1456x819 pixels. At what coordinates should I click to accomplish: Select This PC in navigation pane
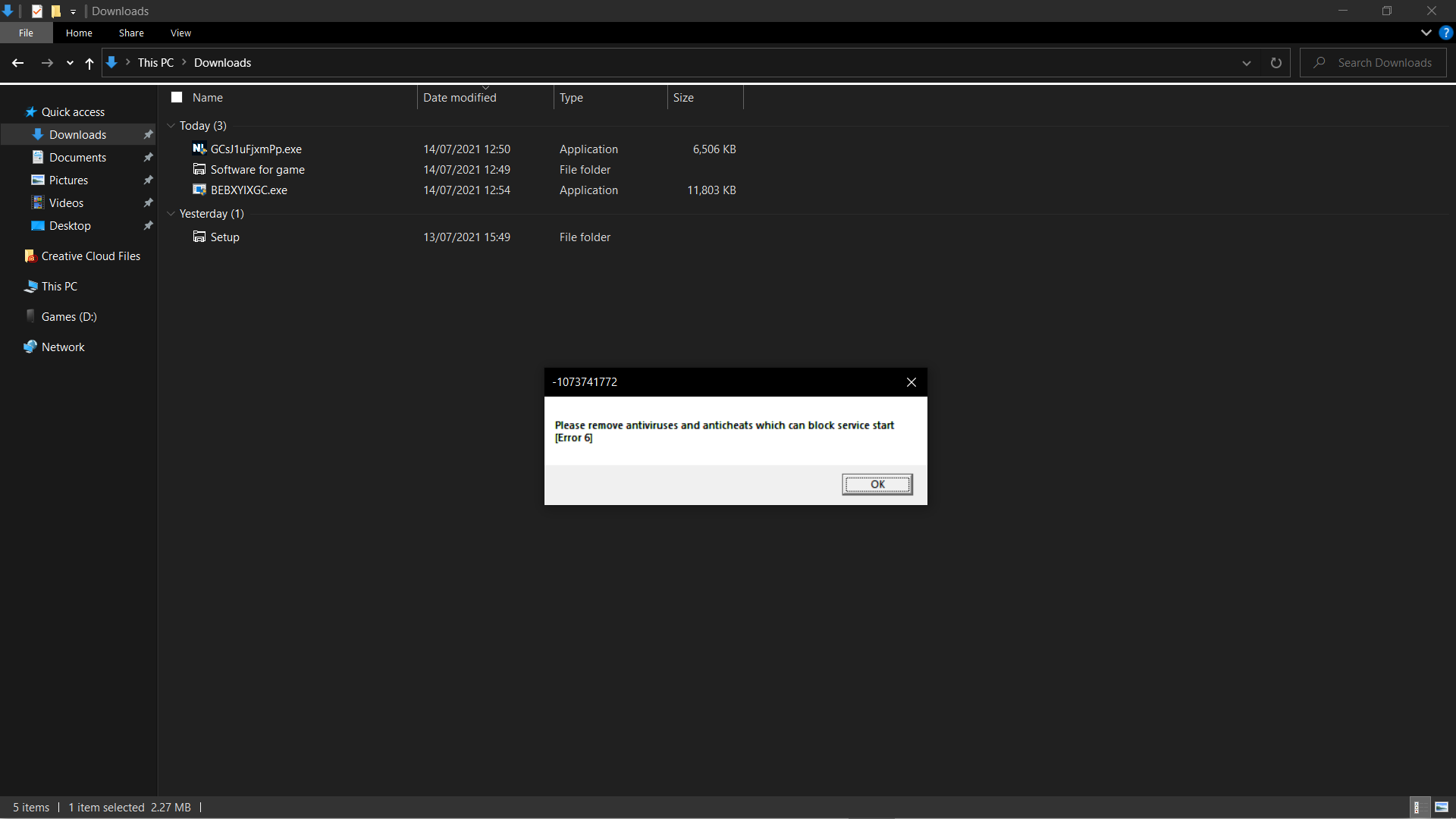(x=59, y=287)
